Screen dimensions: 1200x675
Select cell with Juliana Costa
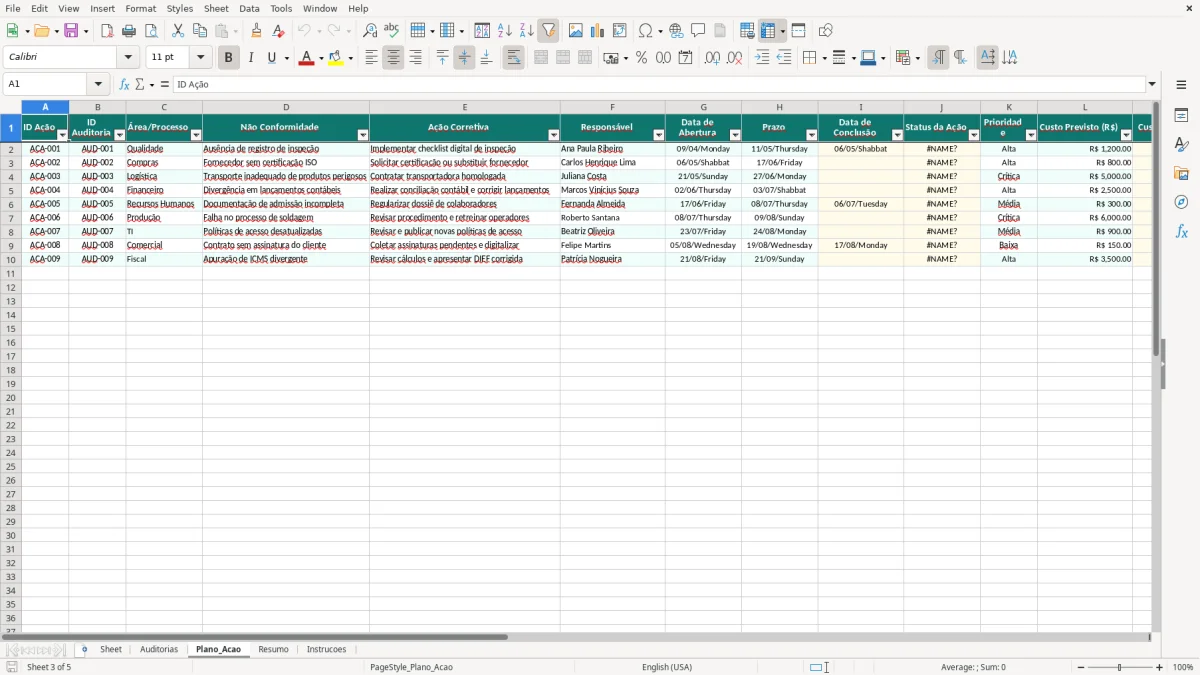click(x=612, y=176)
